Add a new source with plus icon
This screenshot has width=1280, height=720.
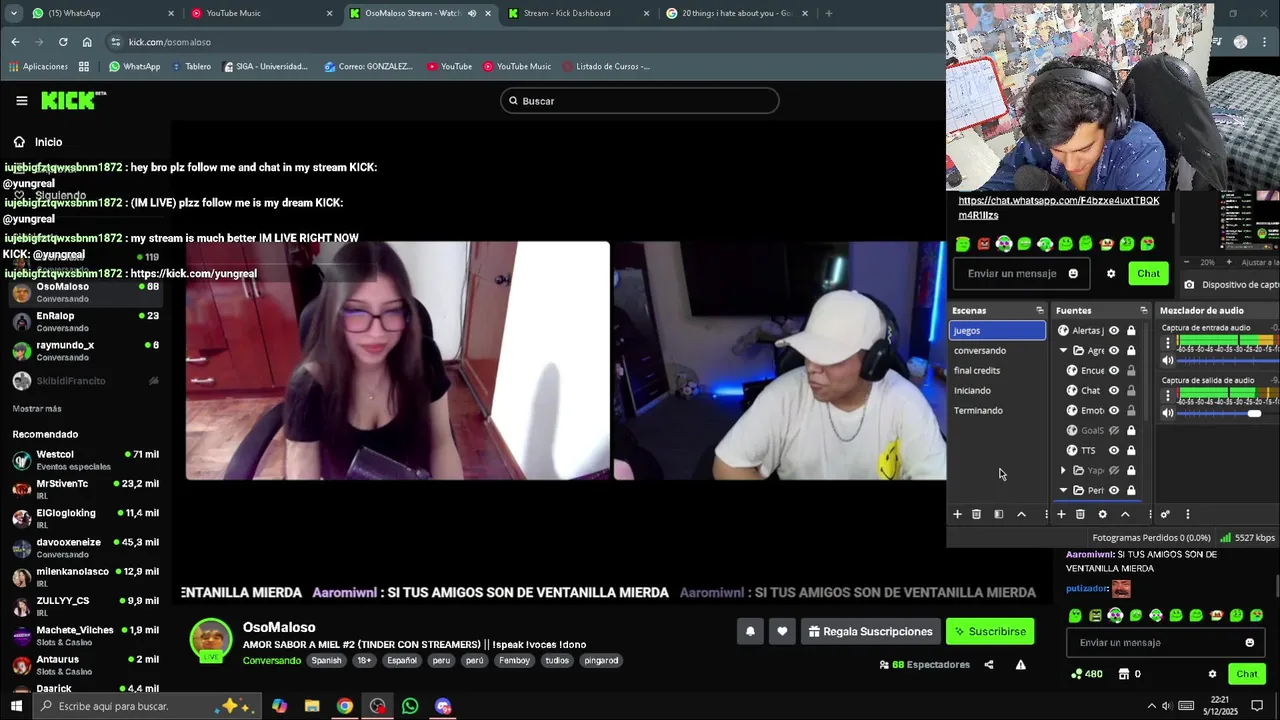1061,514
